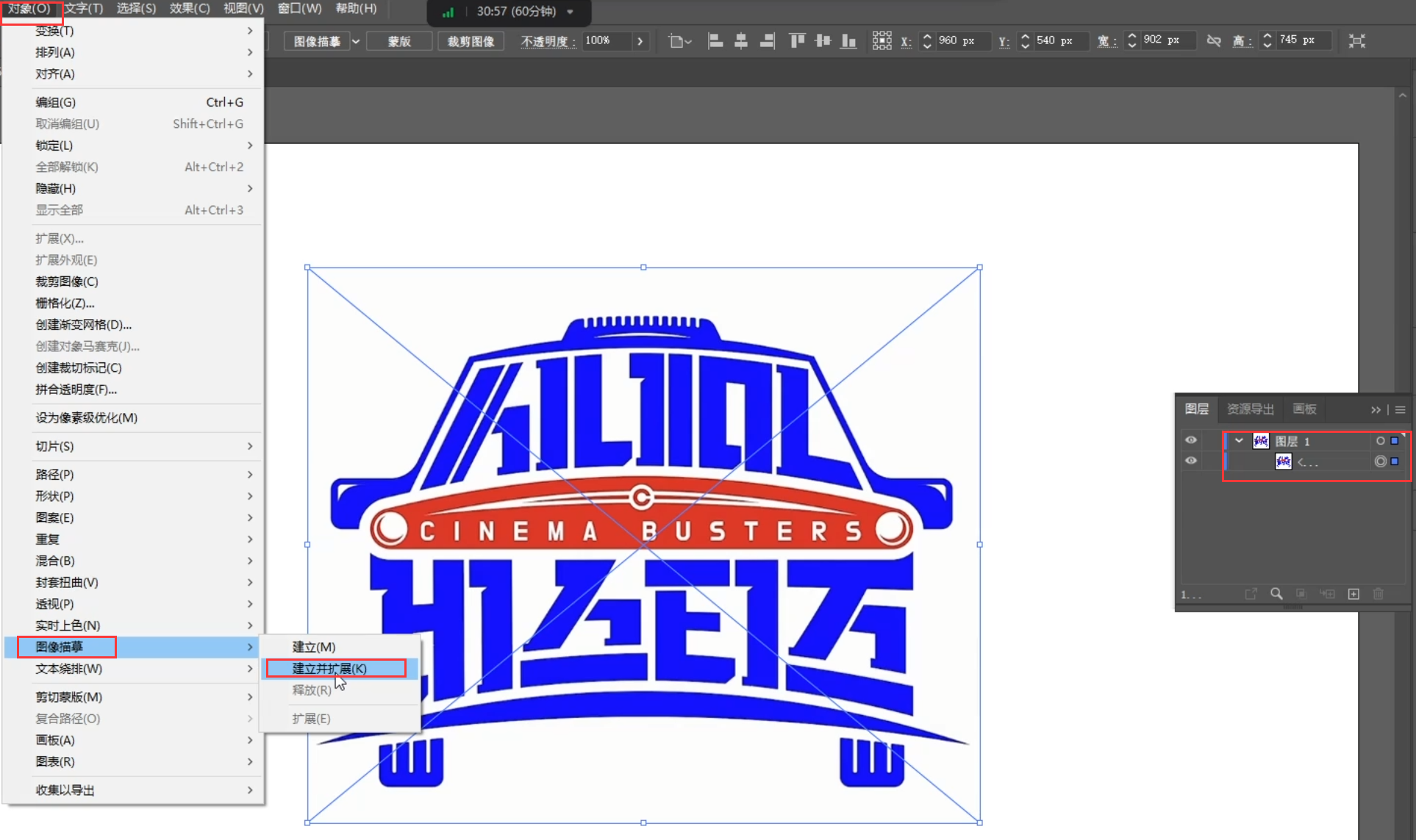The height and width of the screenshot is (840, 1416).
Task: Click blue selection square on sublayer row
Action: click(x=1395, y=462)
